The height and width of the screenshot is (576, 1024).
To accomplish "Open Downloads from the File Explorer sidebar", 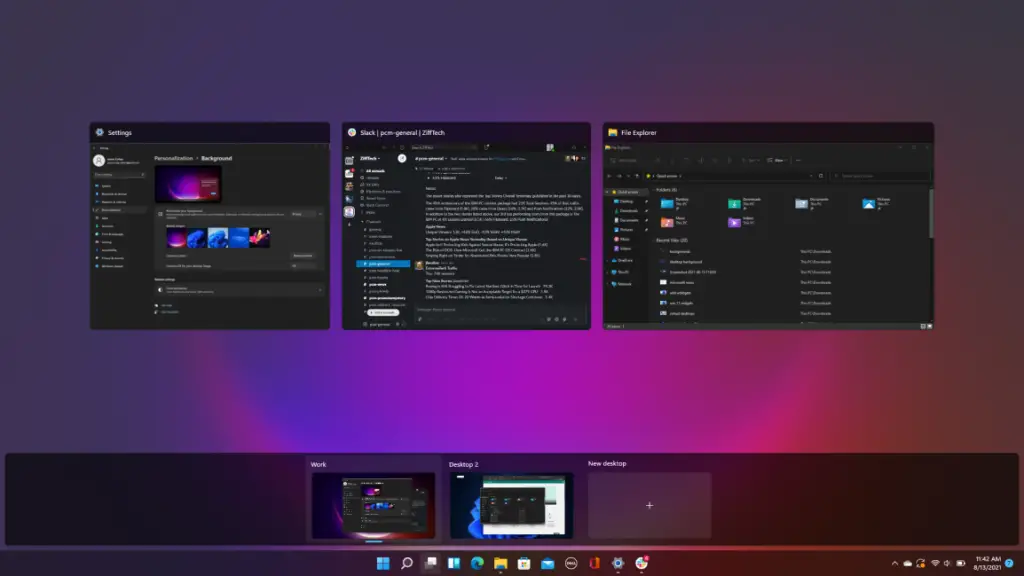I will pos(629,210).
